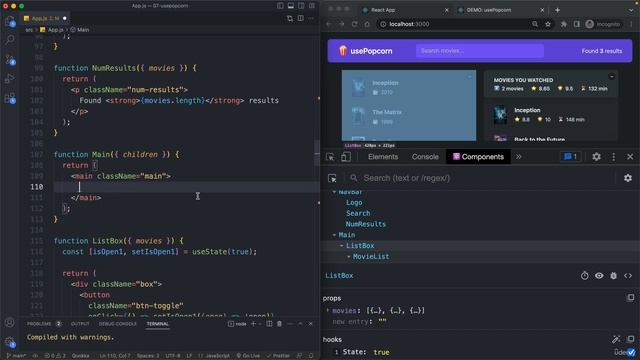
Task: Toggle primary sidebar layout icon in title bar
Action: tap(280, 6)
